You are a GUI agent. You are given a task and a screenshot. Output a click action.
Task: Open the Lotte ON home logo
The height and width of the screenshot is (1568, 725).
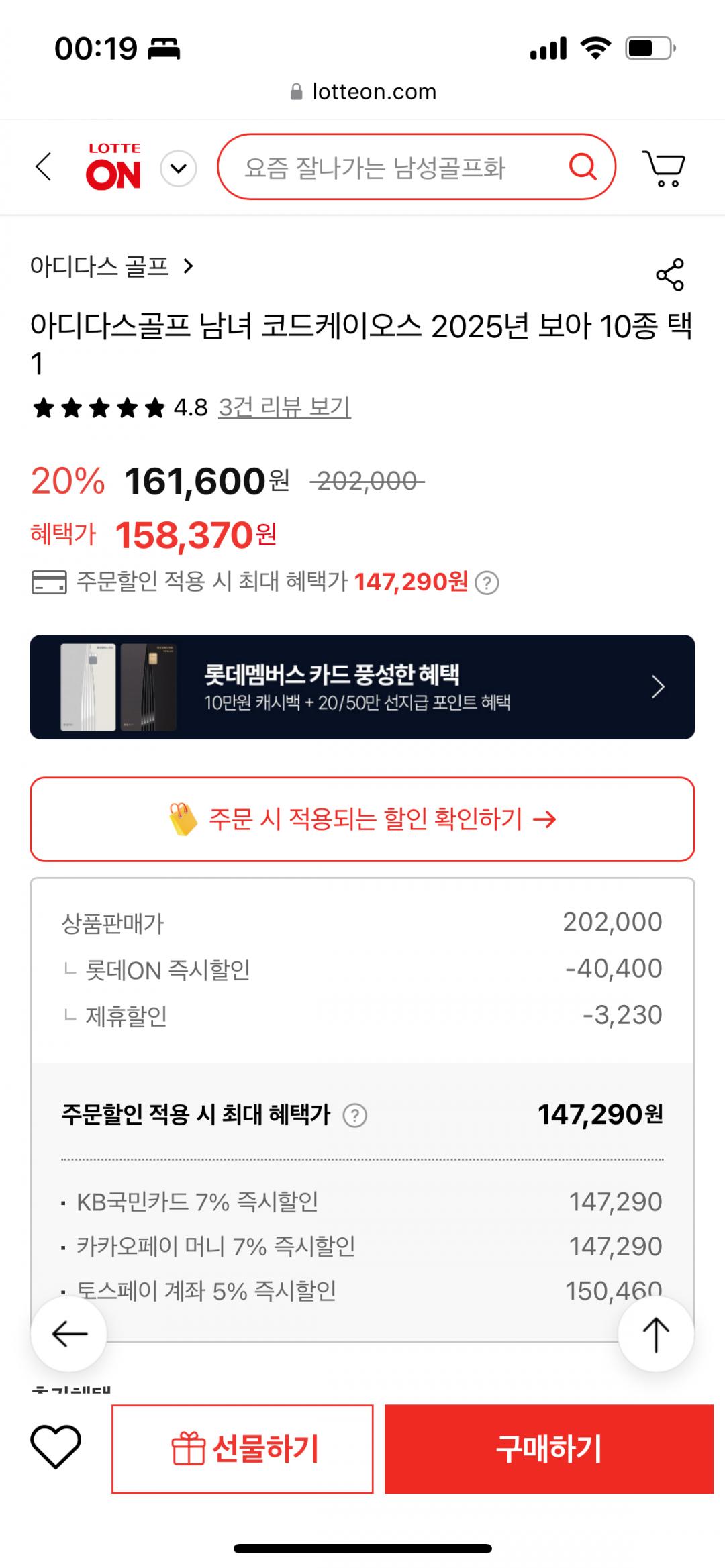coord(113,166)
